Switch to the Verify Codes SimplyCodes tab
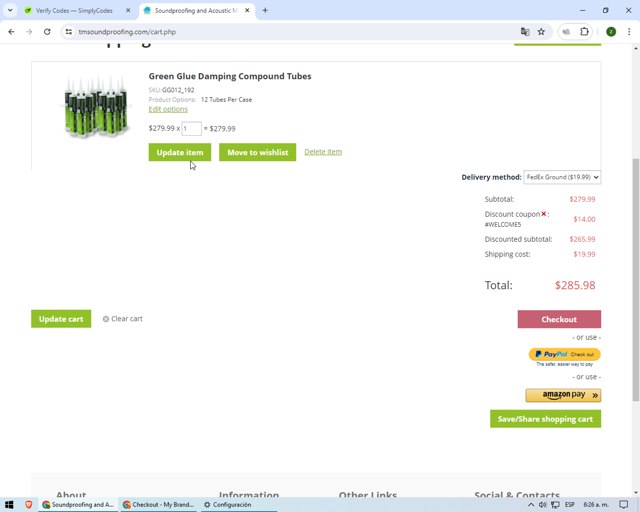This screenshot has height=512, width=640. 74,11
